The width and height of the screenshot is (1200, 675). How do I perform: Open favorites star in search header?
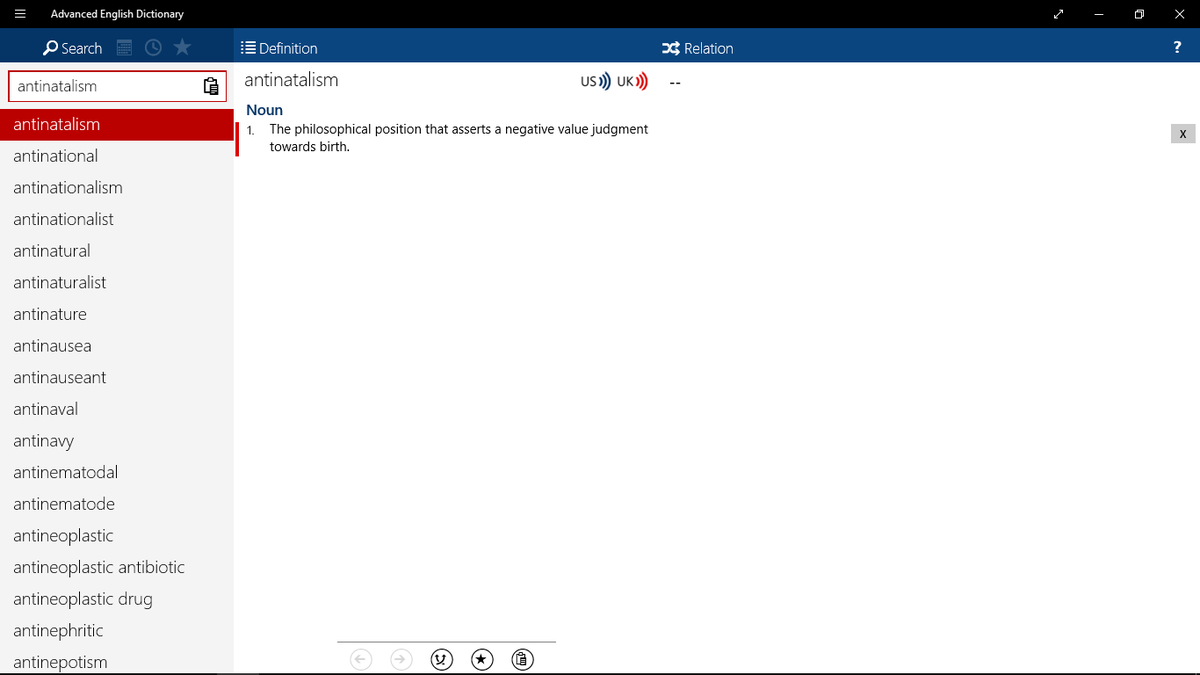(x=182, y=47)
